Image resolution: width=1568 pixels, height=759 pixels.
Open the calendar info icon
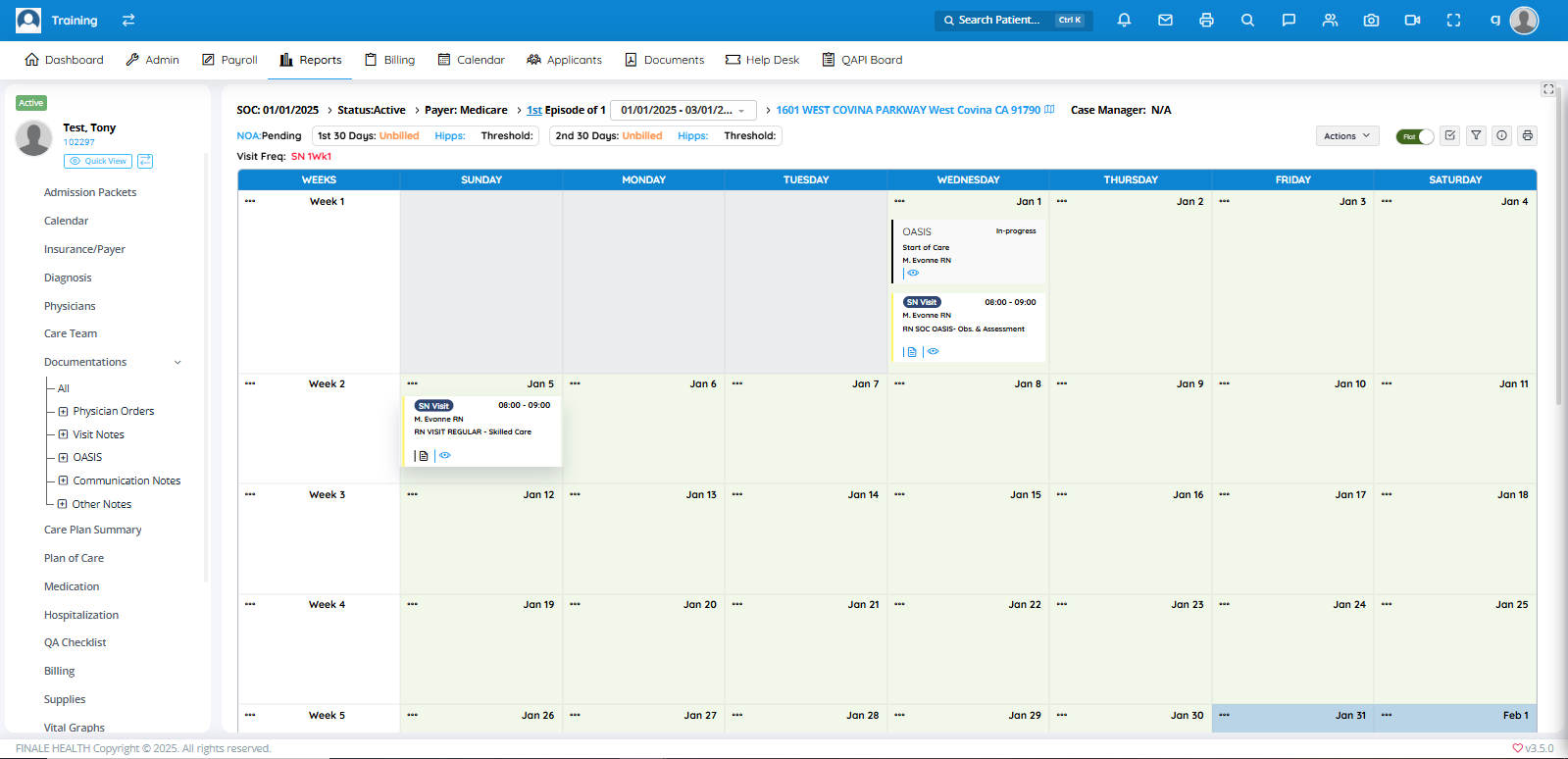(x=1501, y=135)
